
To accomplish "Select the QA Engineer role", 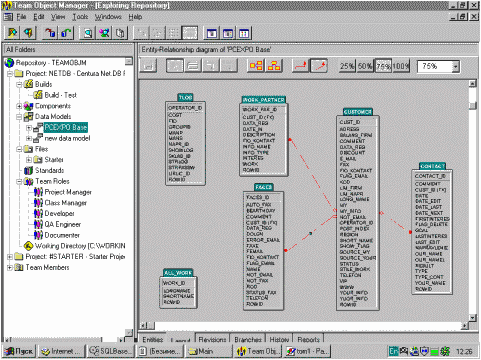I will 63,224.
